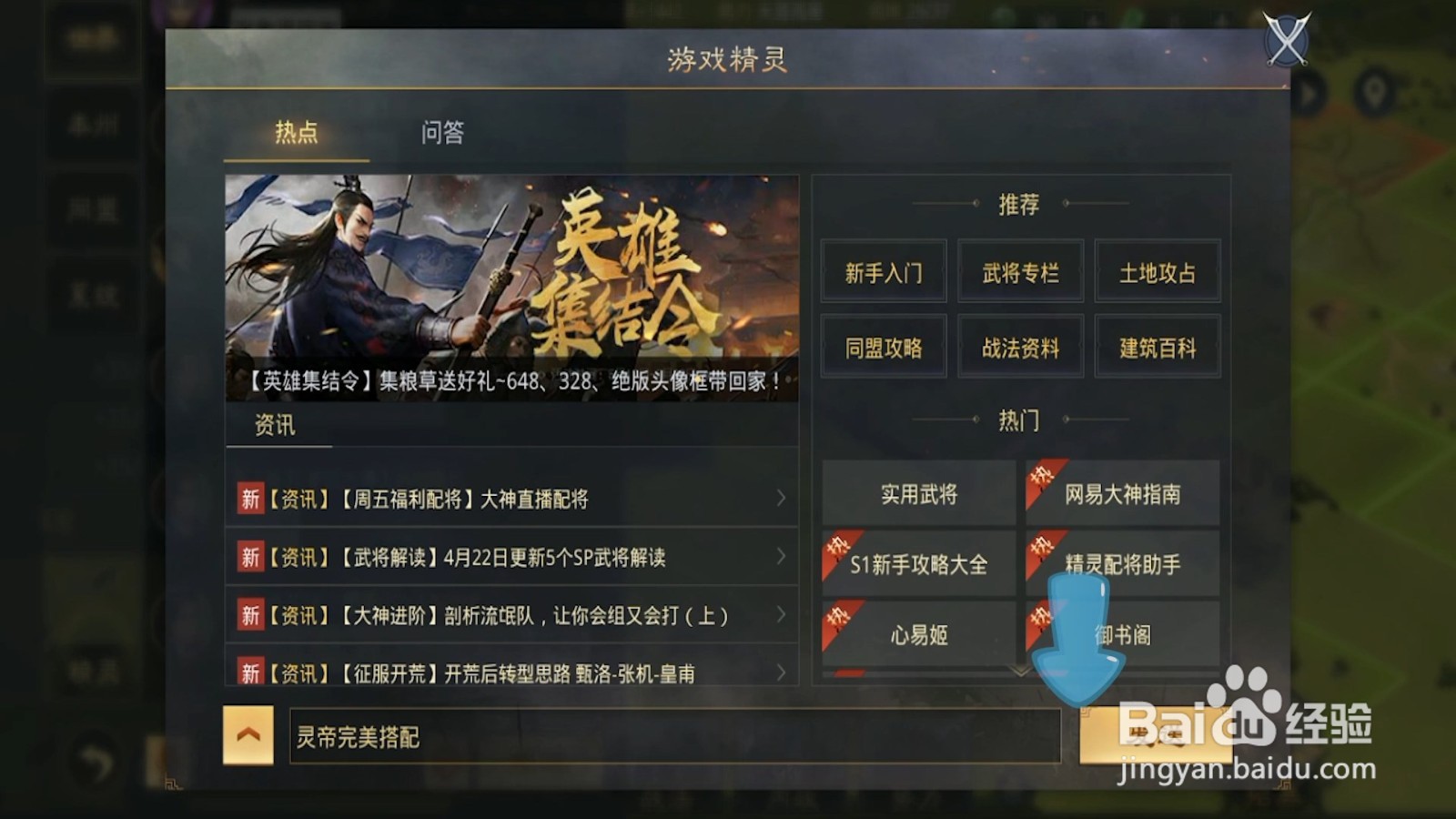Open 网易大神指南 hot item

[1122, 494]
